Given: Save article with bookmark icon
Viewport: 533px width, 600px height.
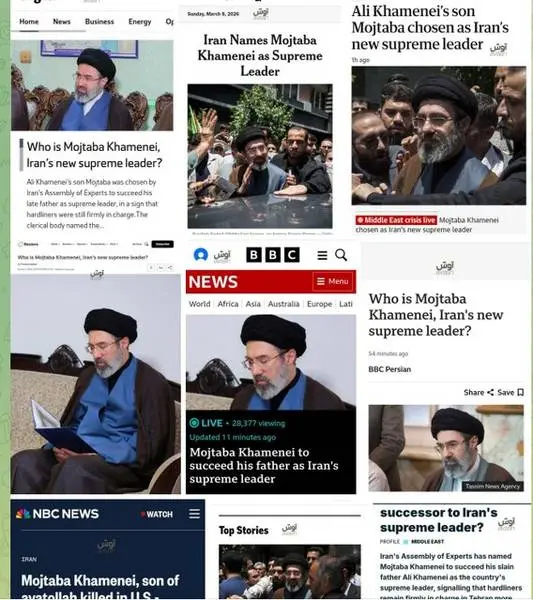Looking at the screenshot, I should click(520, 392).
